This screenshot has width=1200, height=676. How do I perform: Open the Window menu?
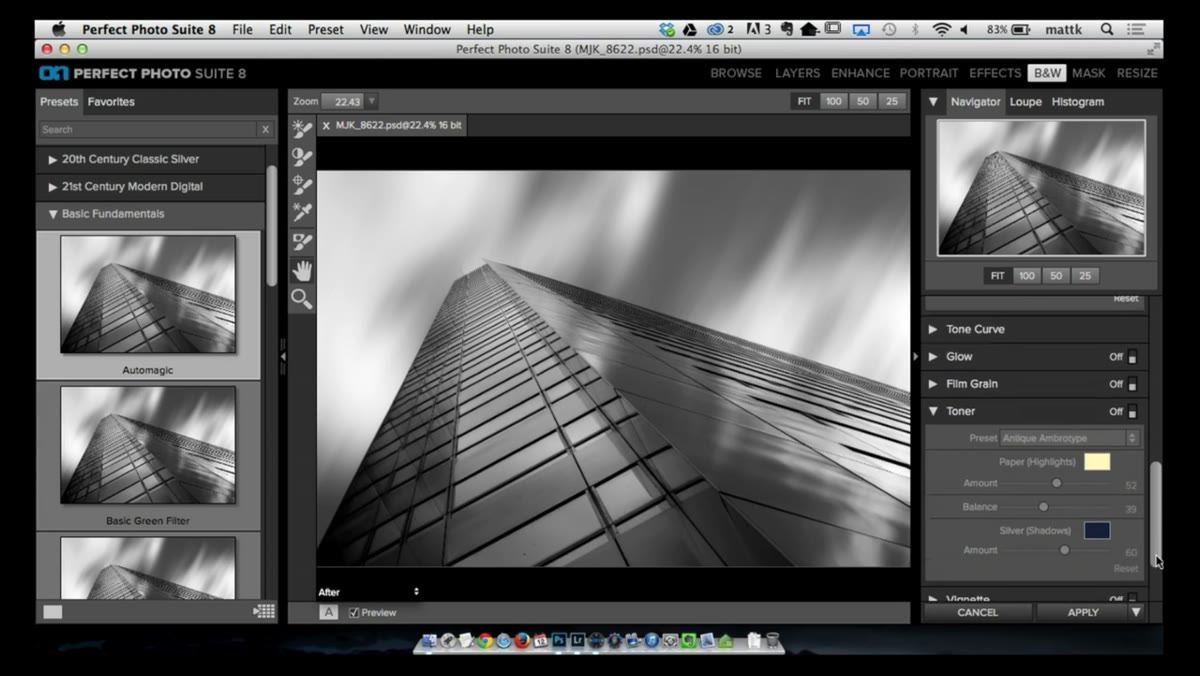[x=427, y=29]
